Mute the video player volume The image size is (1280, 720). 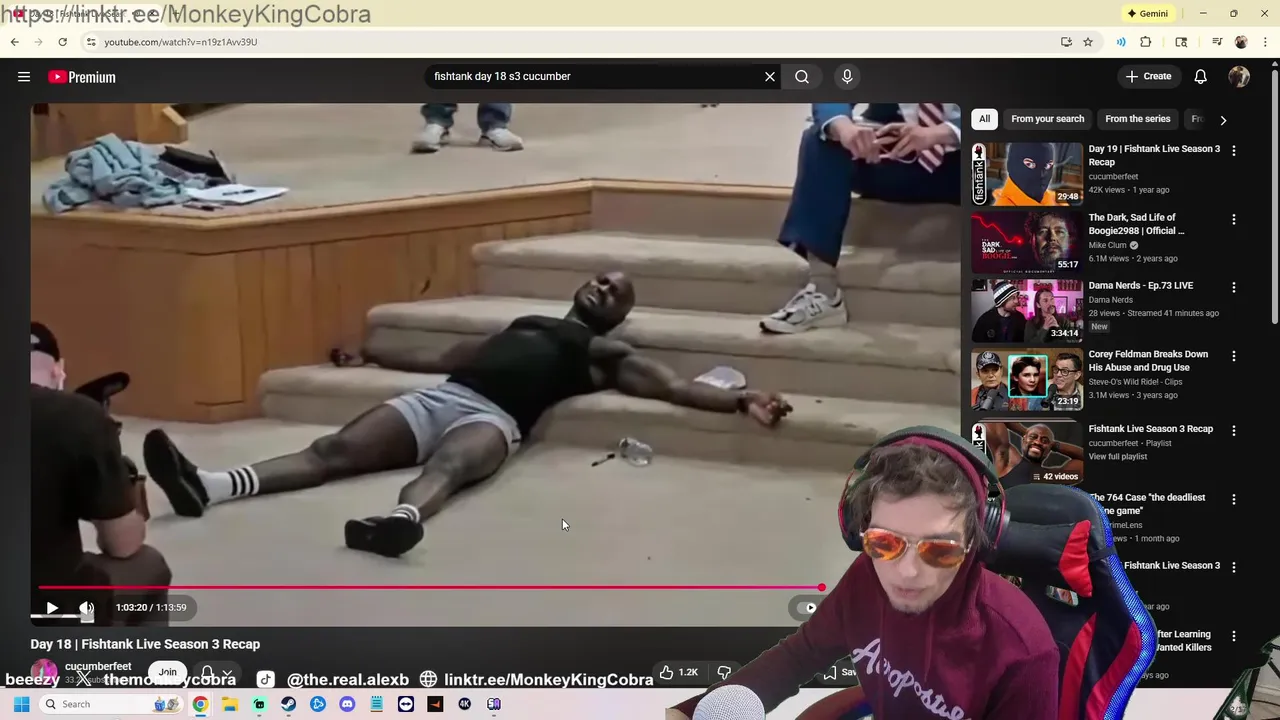(87, 607)
